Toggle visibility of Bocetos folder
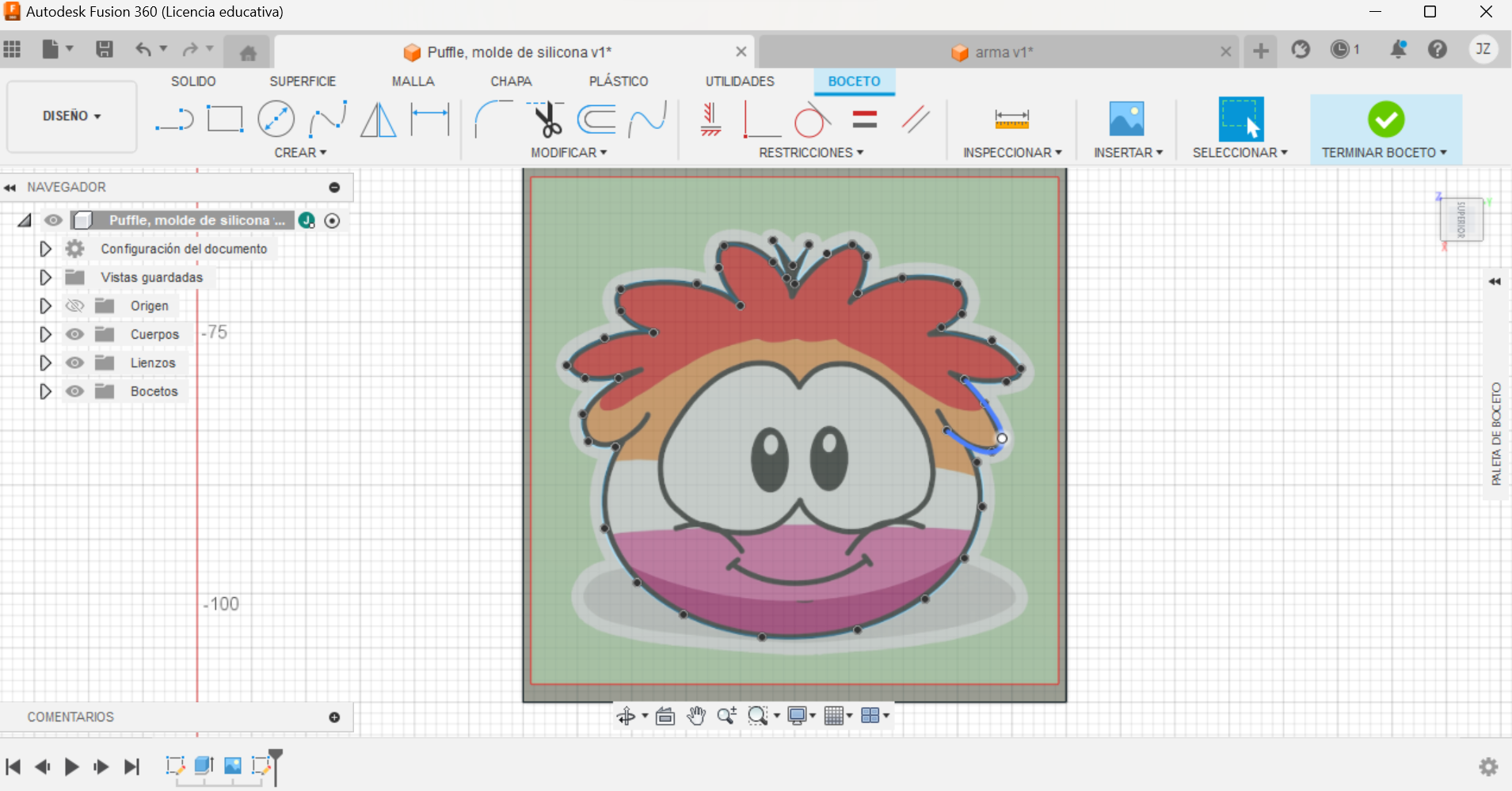 74,391
